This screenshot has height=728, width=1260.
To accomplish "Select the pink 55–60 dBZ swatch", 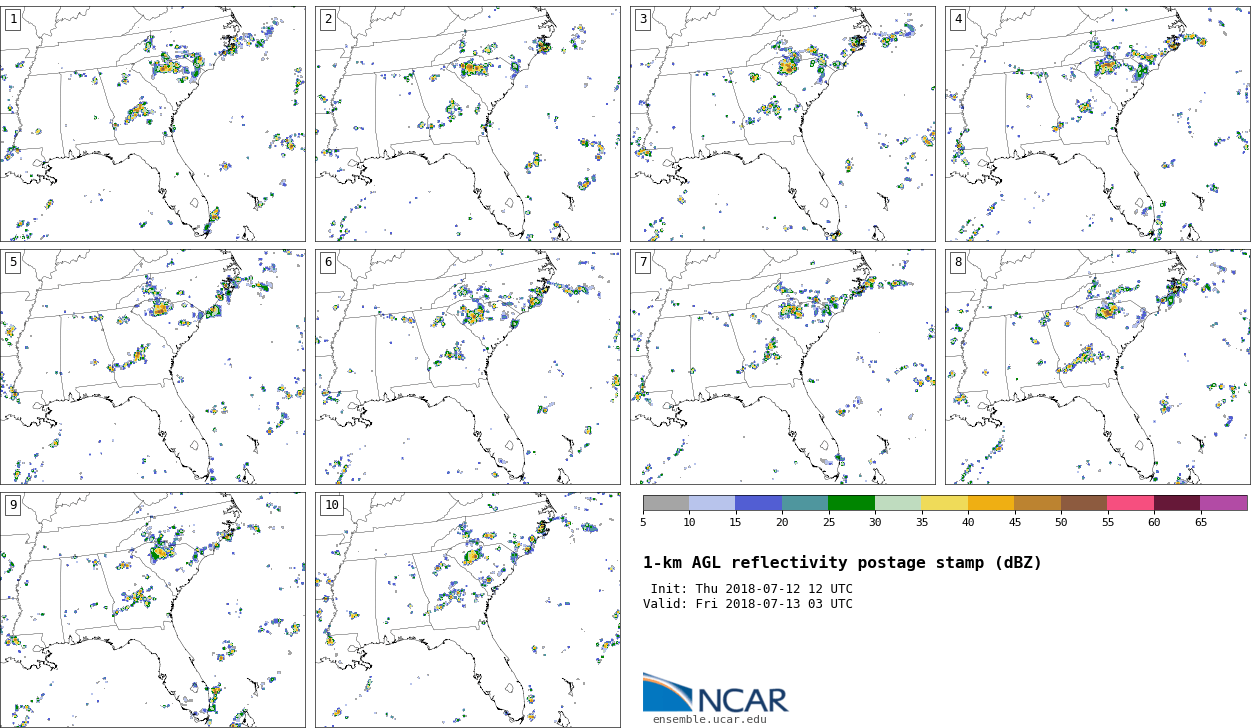I will click(x=1130, y=503).
